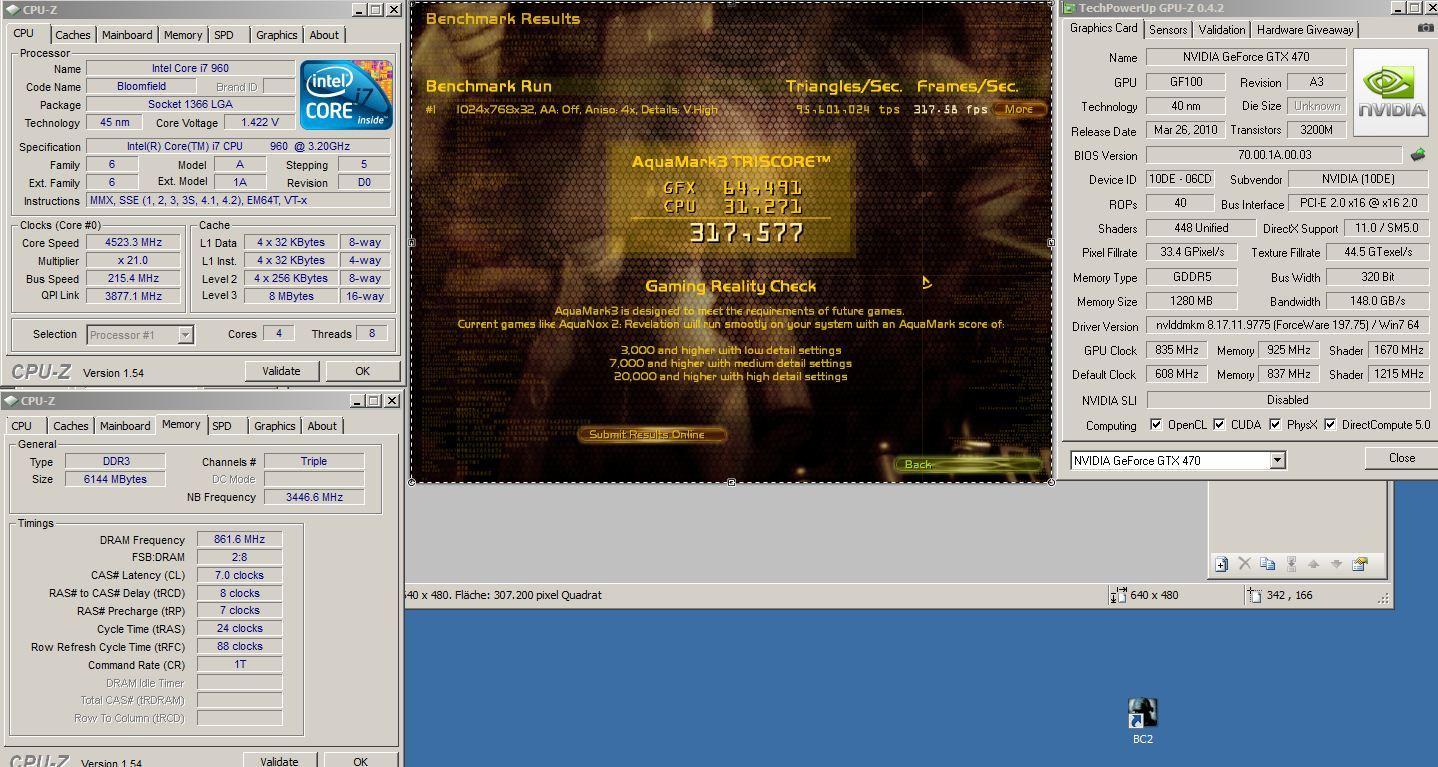
Task: Click the AquaMark3 total score 317,577
Action: [x=746, y=233]
